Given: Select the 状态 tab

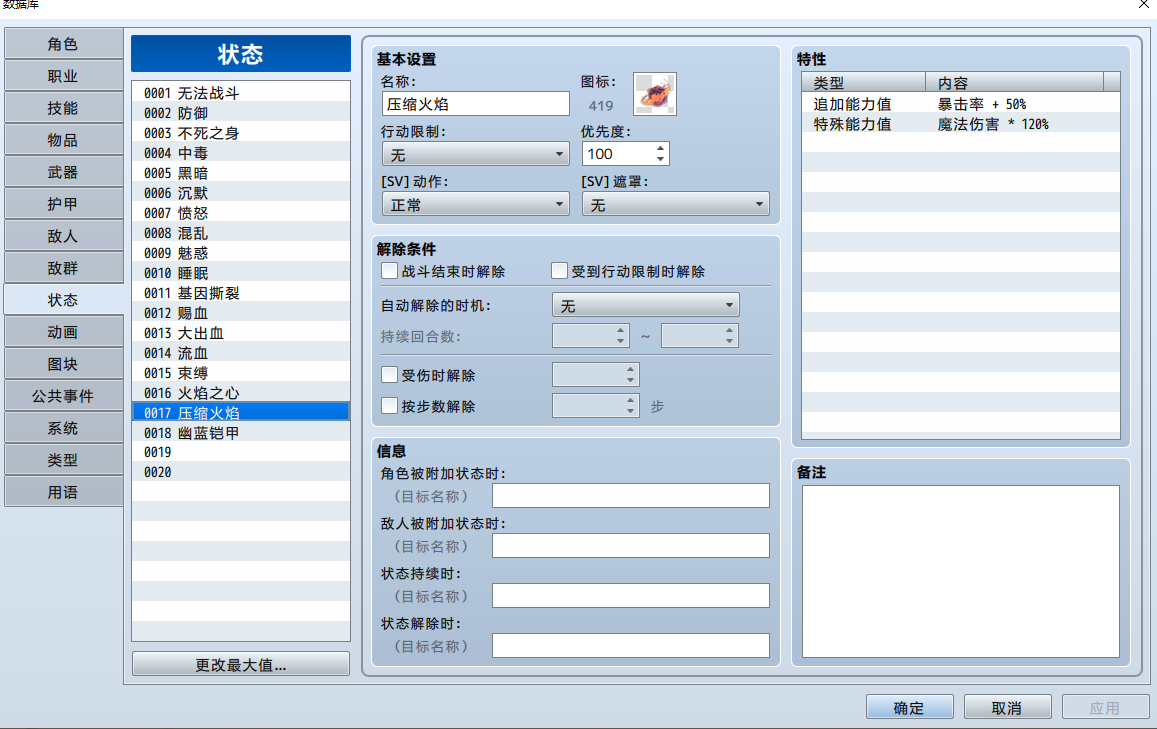Looking at the screenshot, I should 63,300.
